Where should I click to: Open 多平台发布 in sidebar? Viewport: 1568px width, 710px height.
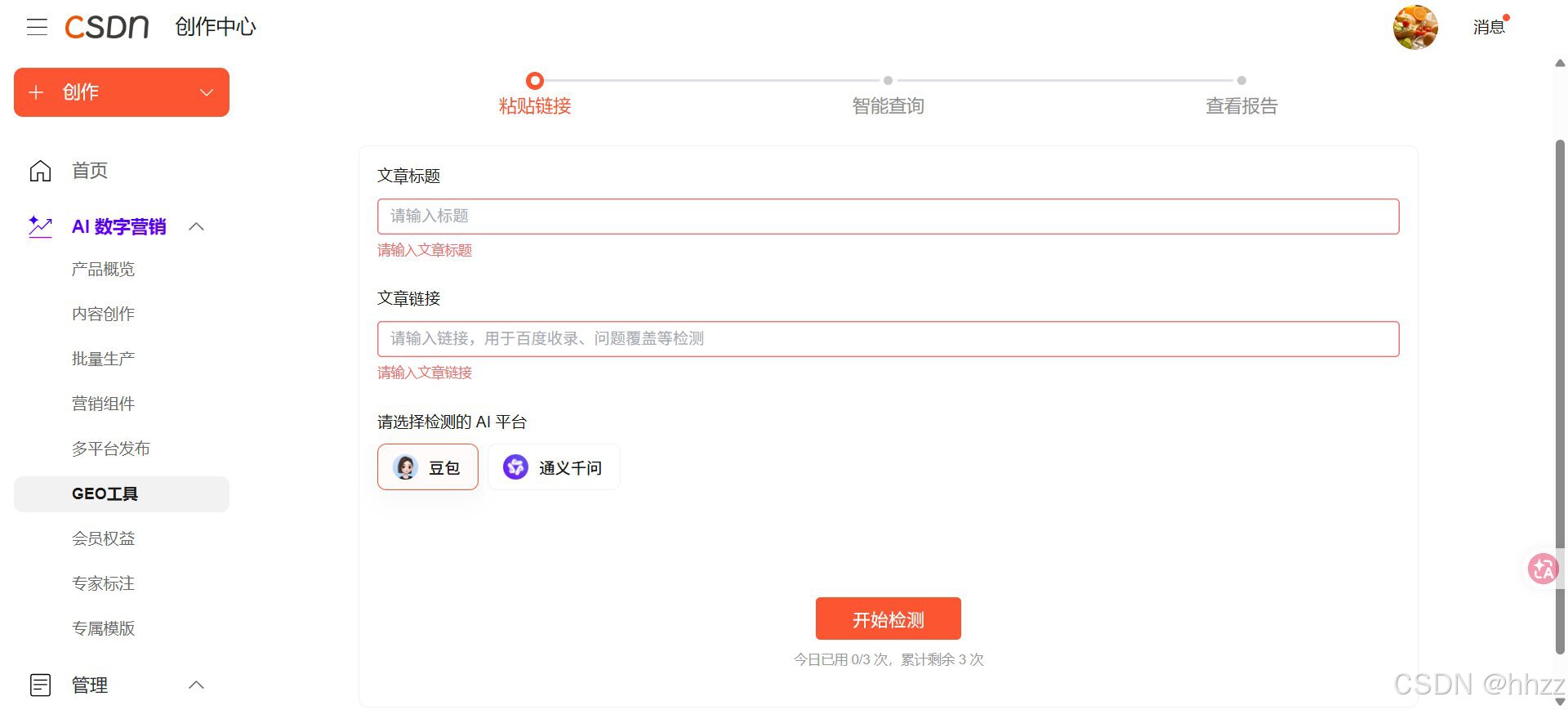111,449
